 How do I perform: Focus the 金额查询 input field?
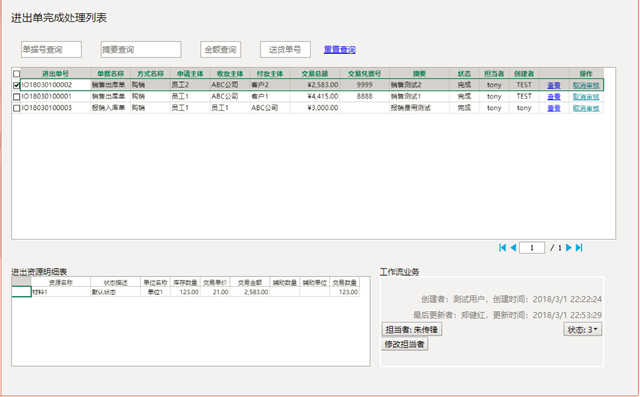[220, 49]
